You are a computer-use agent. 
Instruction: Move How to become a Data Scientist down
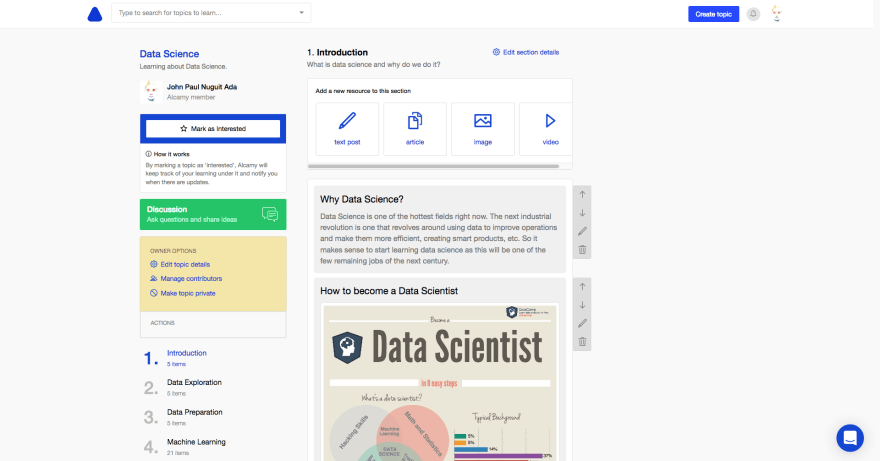[582, 305]
